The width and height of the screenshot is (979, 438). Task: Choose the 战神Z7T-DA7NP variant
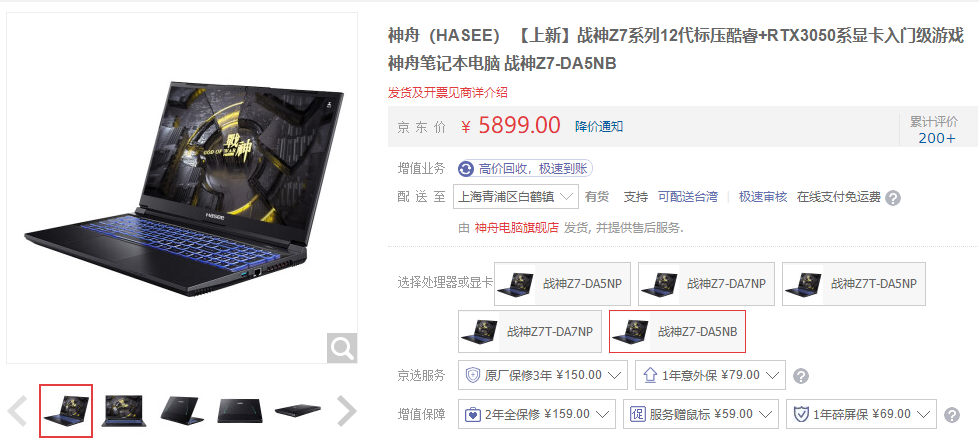coord(530,331)
